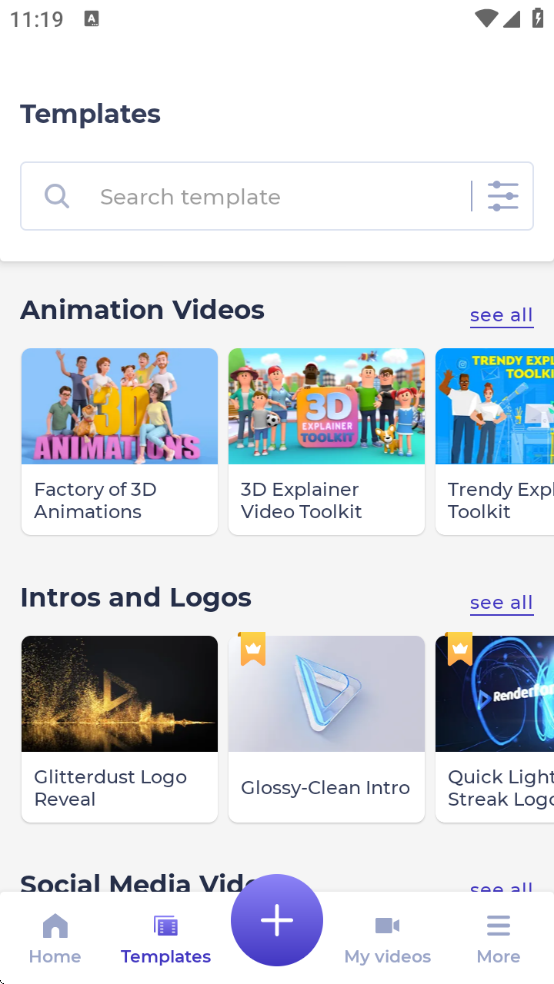Open Glitterdust Logo Reveal thumbnail

click(120, 693)
